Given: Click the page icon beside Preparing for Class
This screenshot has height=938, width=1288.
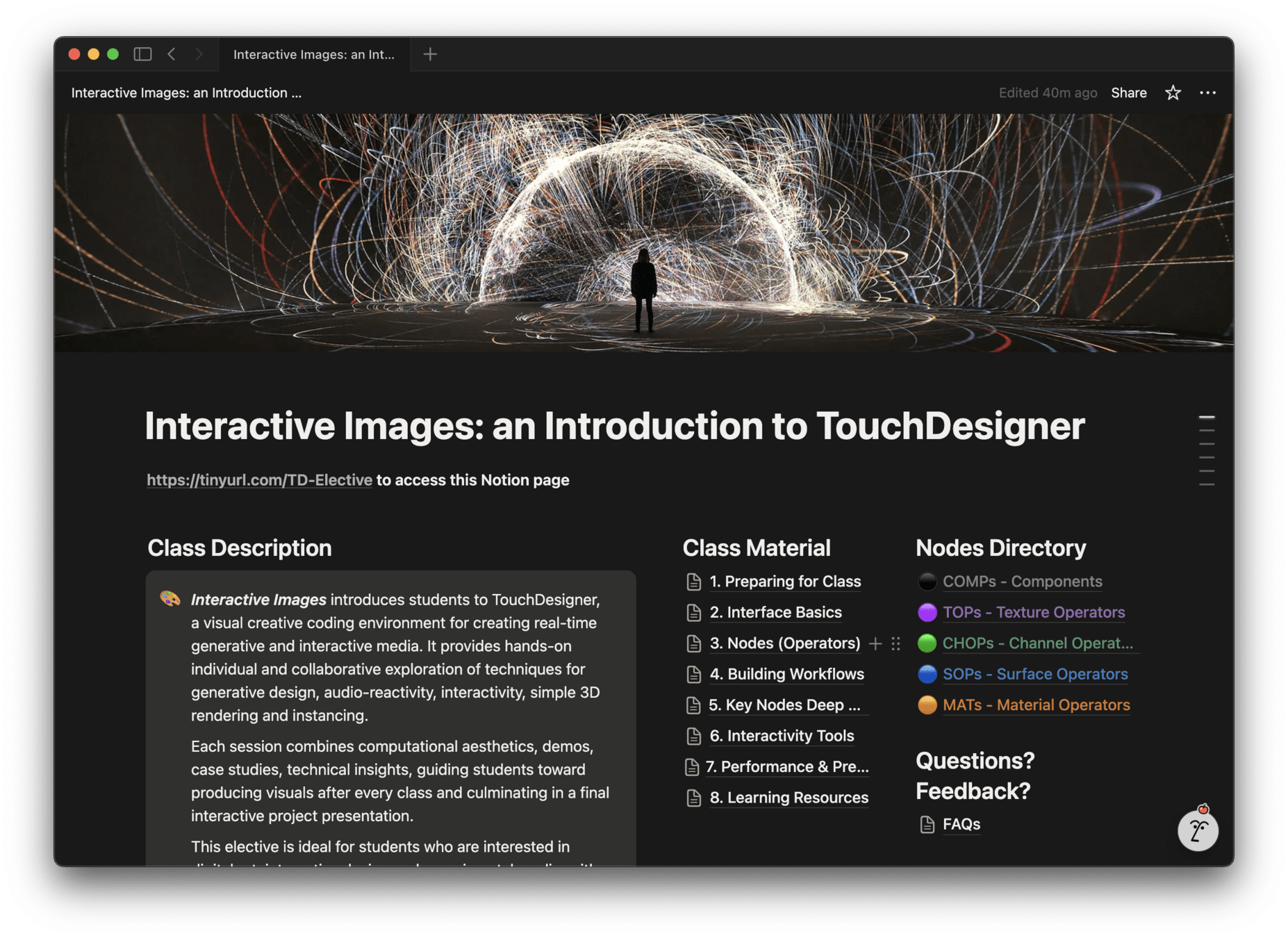Looking at the screenshot, I should (x=693, y=582).
